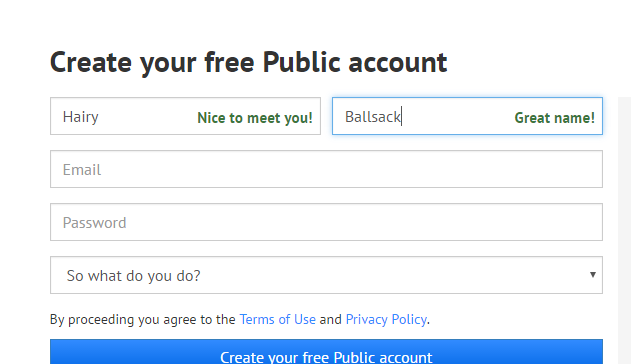This screenshot has height=364, width=631.
Task: Open the Privacy Policy link
Action: pyautogui.click(x=386, y=319)
